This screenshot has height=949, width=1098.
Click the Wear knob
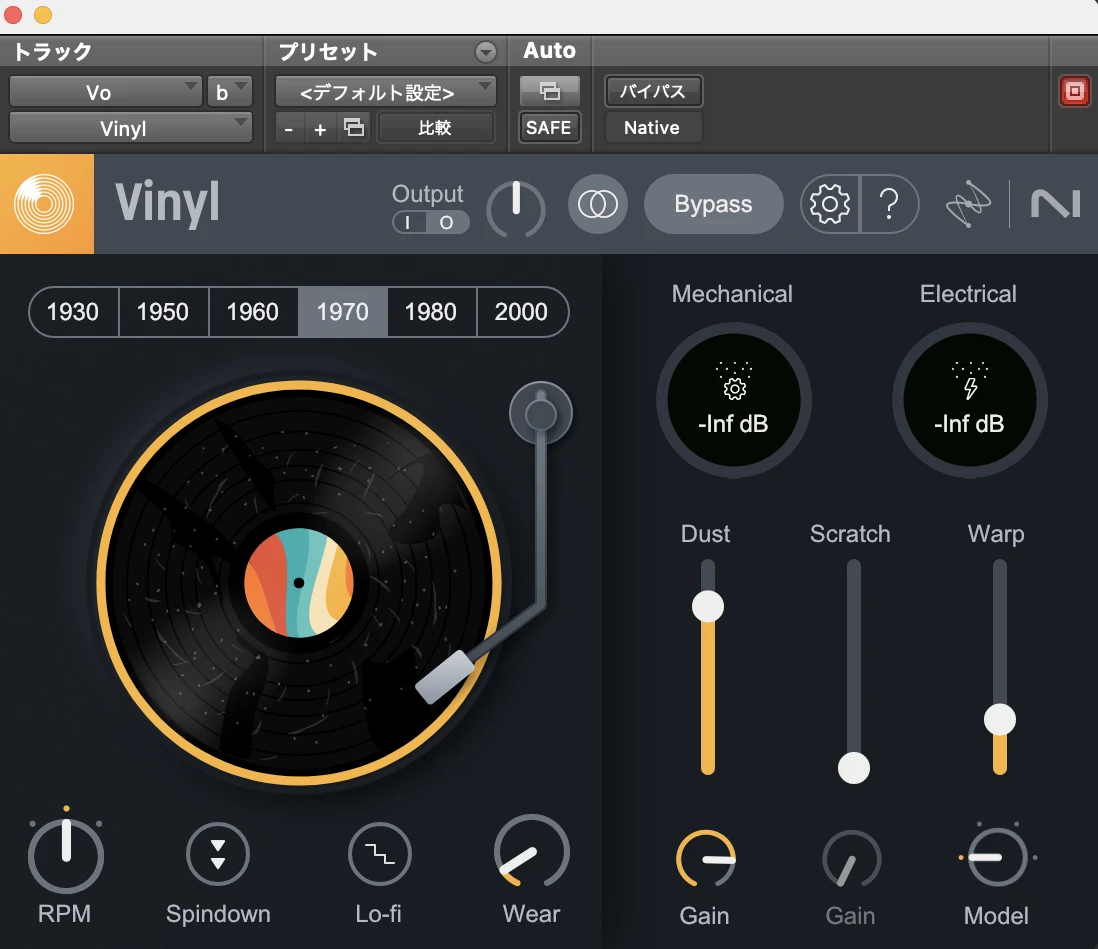click(531, 852)
